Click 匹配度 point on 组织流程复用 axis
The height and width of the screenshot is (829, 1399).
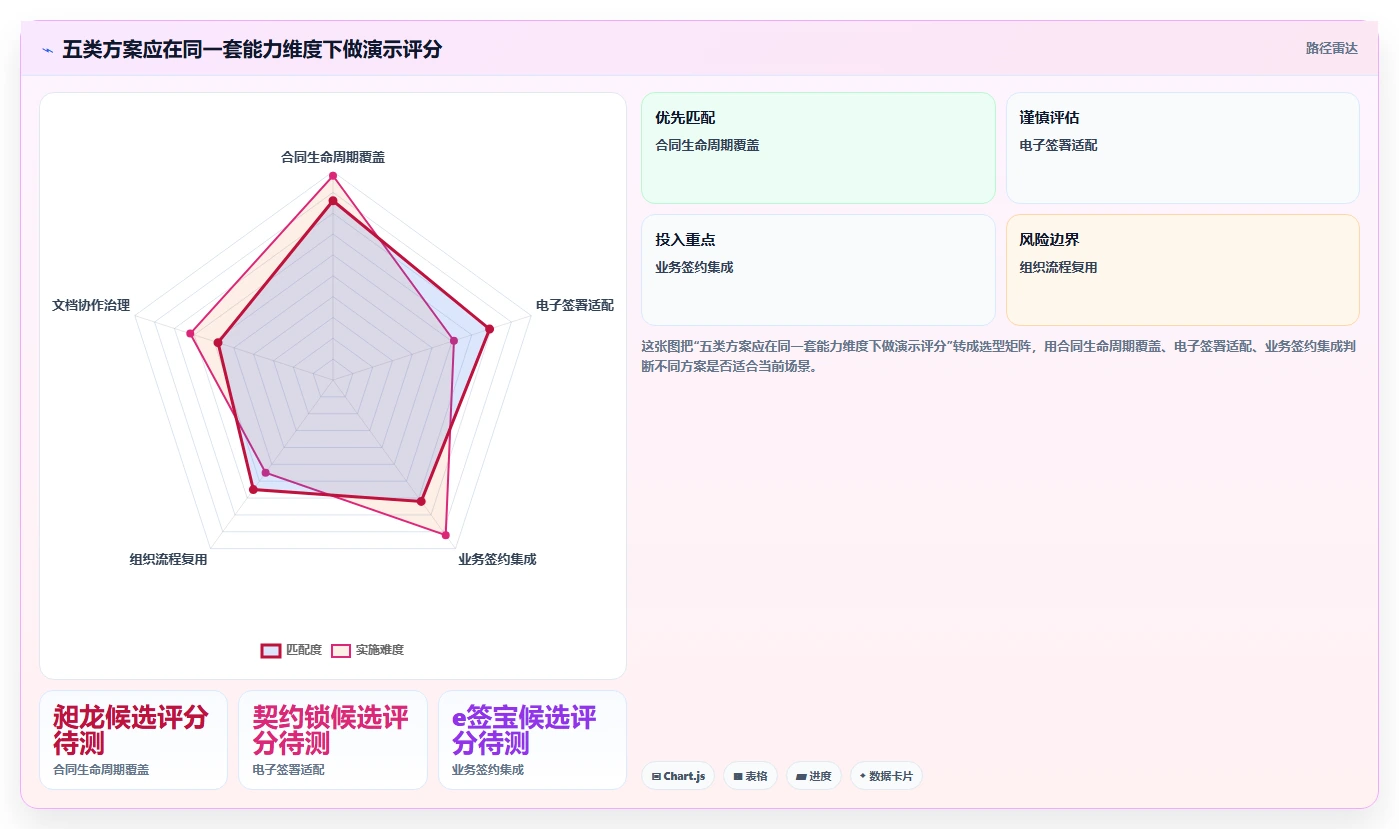click(253, 490)
